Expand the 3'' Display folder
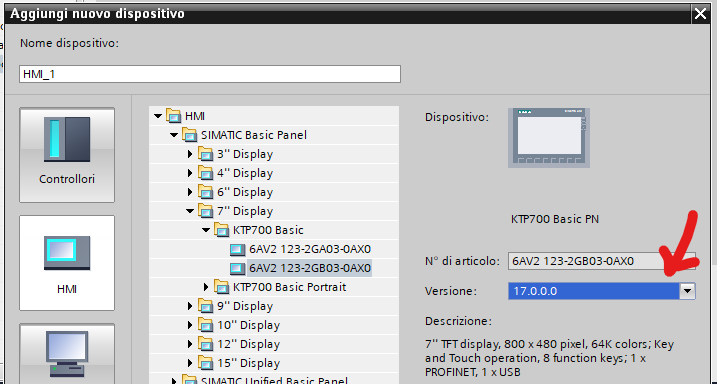 [190, 154]
